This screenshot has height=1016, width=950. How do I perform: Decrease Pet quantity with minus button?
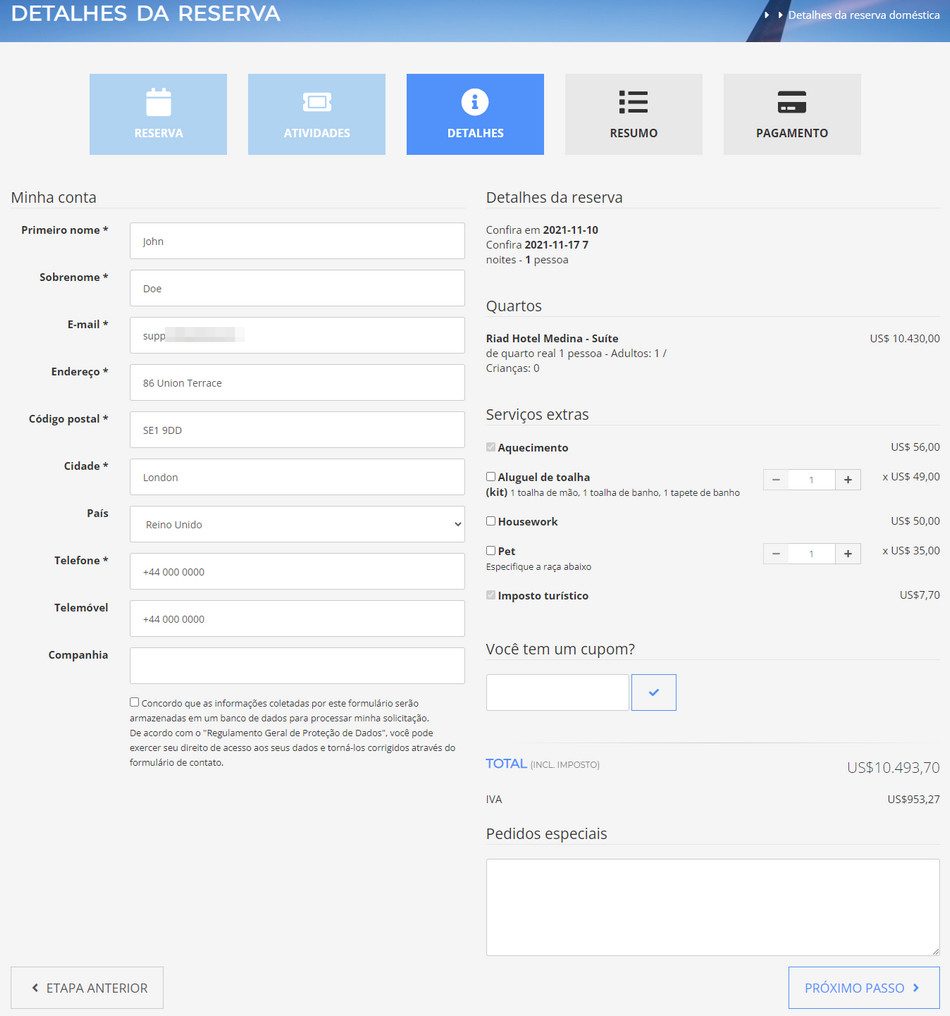pyautogui.click(x=776, y=554)
